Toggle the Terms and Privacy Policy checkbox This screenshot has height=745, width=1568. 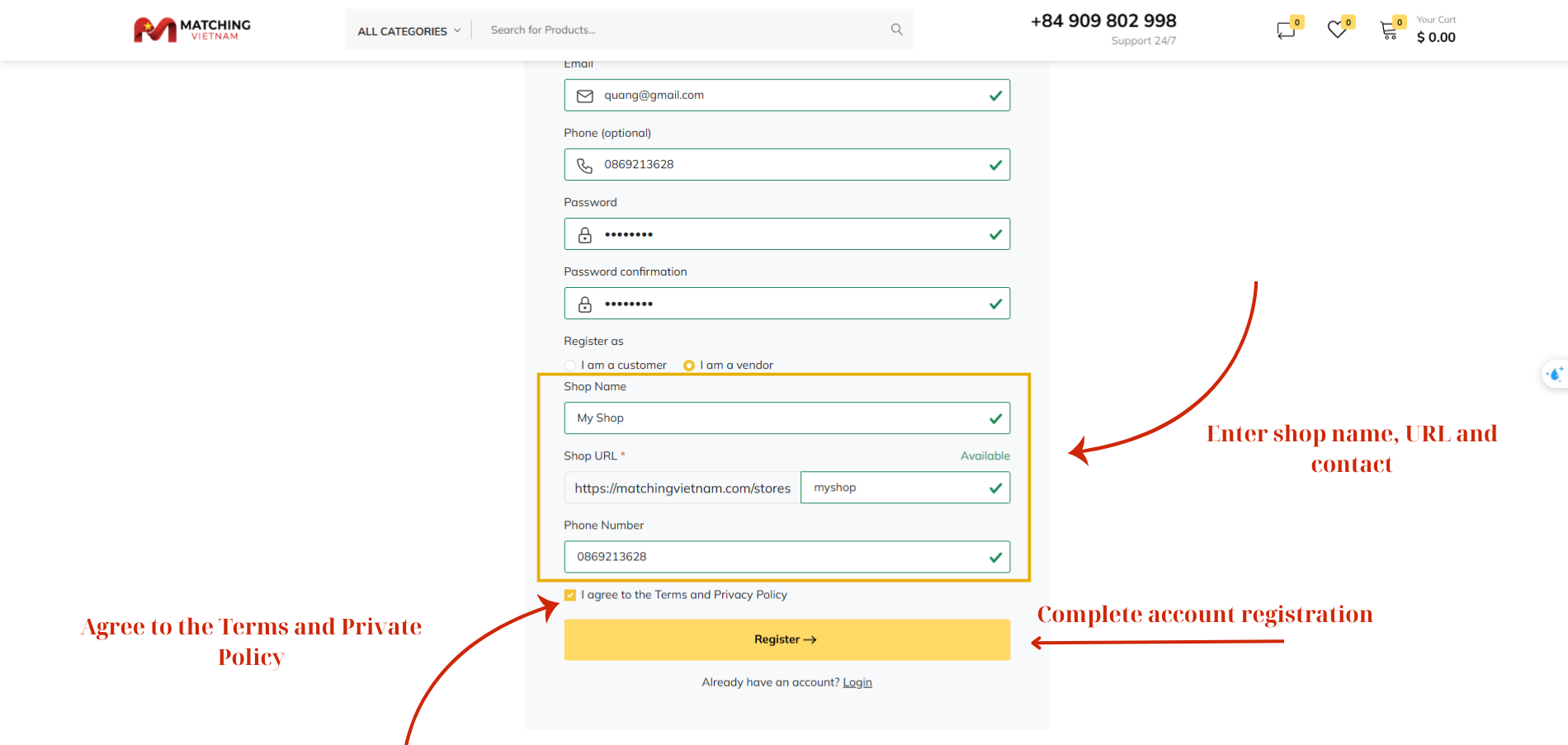[570, 595]
